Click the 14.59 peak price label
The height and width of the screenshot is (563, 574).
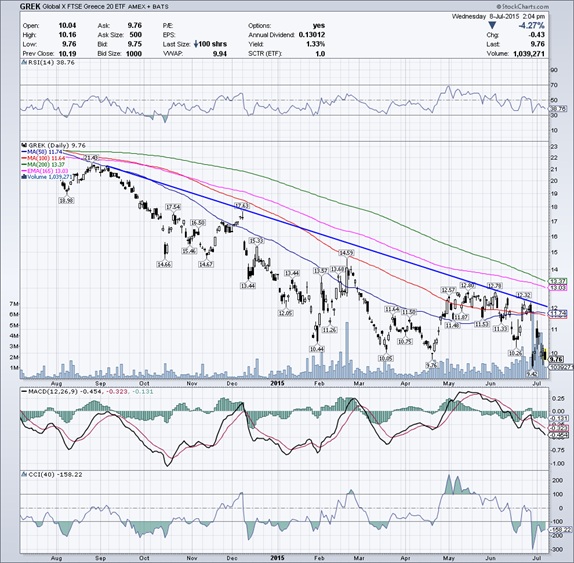pyautogui.click(x=346, y=253)
